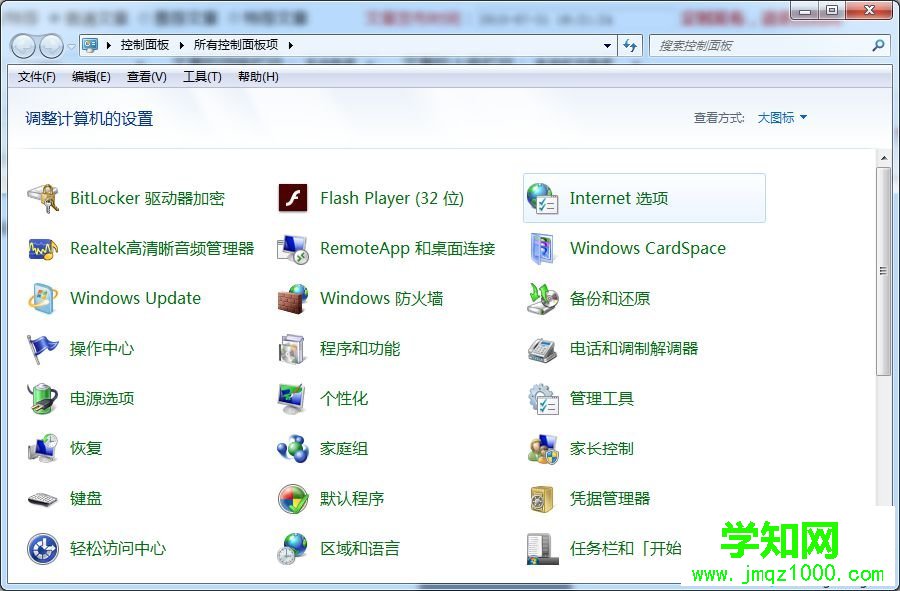This screenshot has width=900, height=591.
Task: Open the 工具(T) menu
Action: pyautogui.click(x=202, y=77)
